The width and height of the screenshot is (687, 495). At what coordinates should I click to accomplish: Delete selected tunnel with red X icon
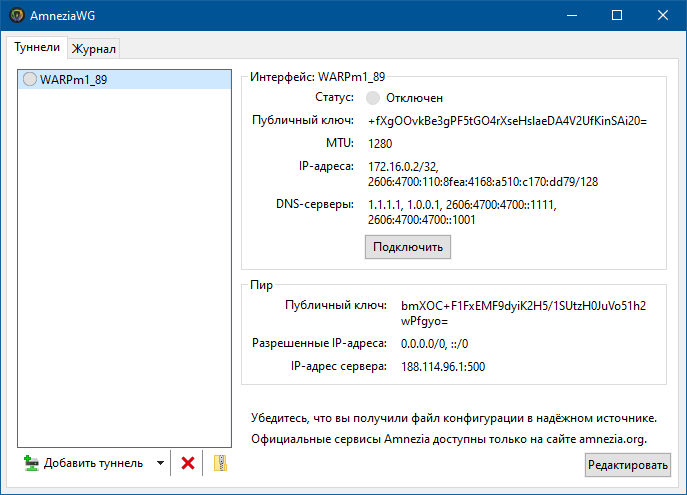tap(187, 463)
